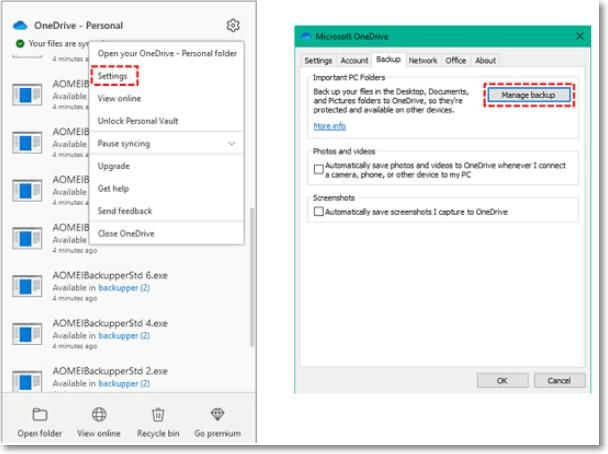This screenshot has width=608, height=454.
Task: Open the OneDrive settings gear icon
Action: (233, 25)
